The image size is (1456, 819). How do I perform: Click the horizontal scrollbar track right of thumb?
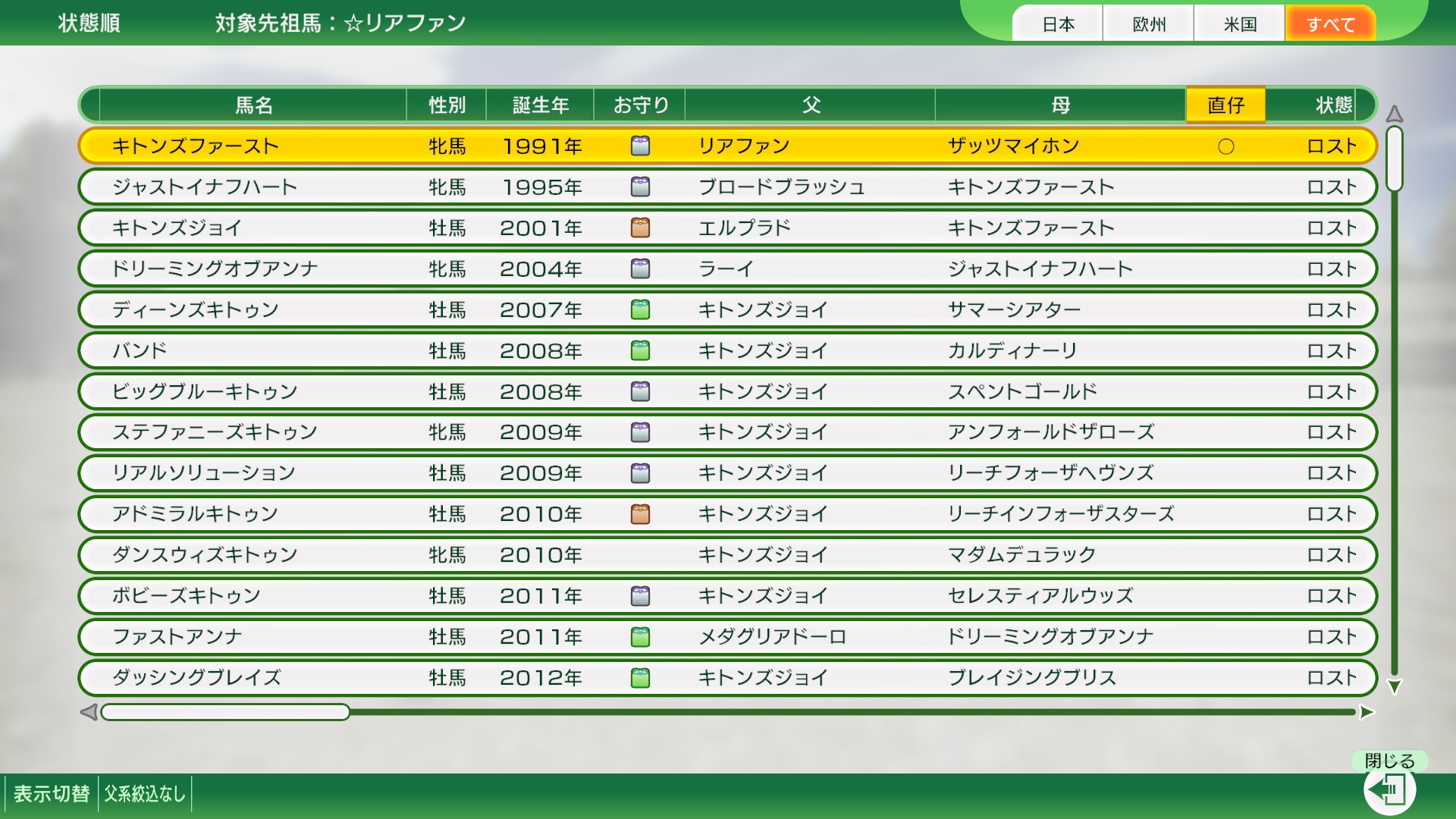853,712
